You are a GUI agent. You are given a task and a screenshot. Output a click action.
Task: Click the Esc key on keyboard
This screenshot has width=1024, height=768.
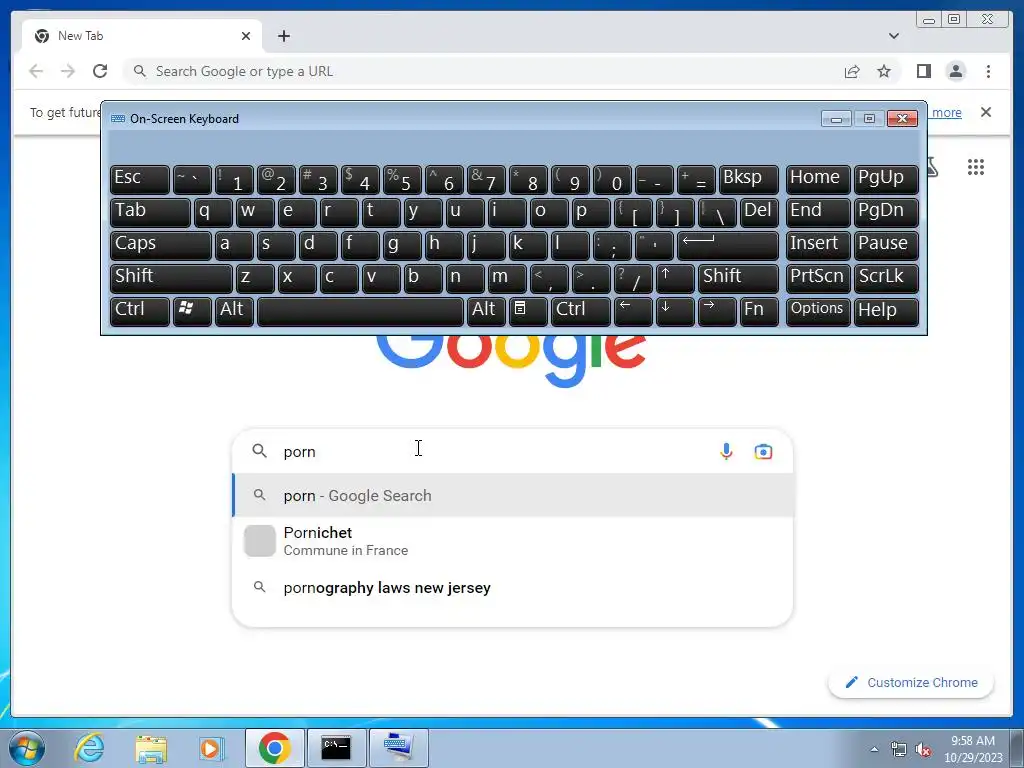140,180
